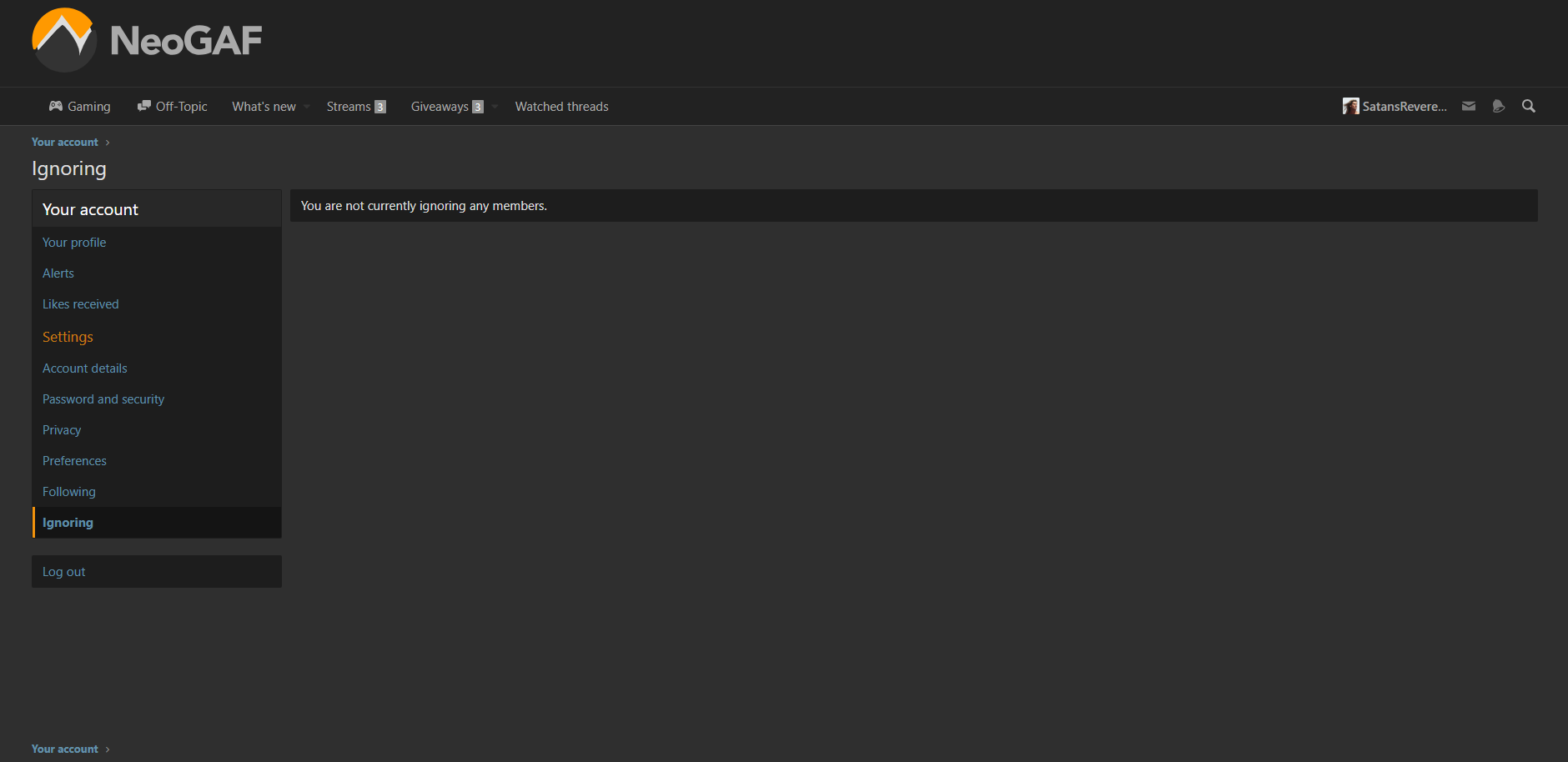Screen dimensions: 1568x762
Task: Expand the Giveaways dropdown arrow
Action: click(x=495, y=107)
